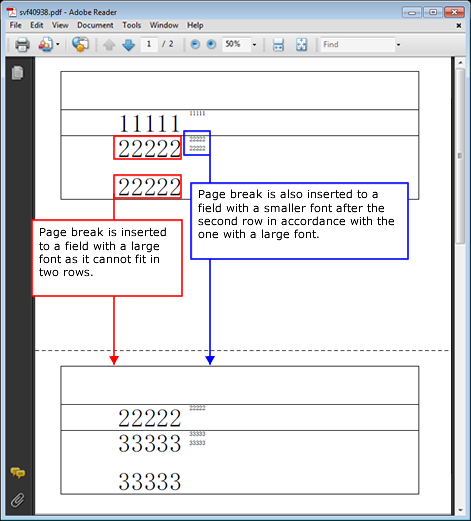The width and height of the screenshot is (471, 521).
Task: Go to next page down arrow
Action: [x=128, y=45]
